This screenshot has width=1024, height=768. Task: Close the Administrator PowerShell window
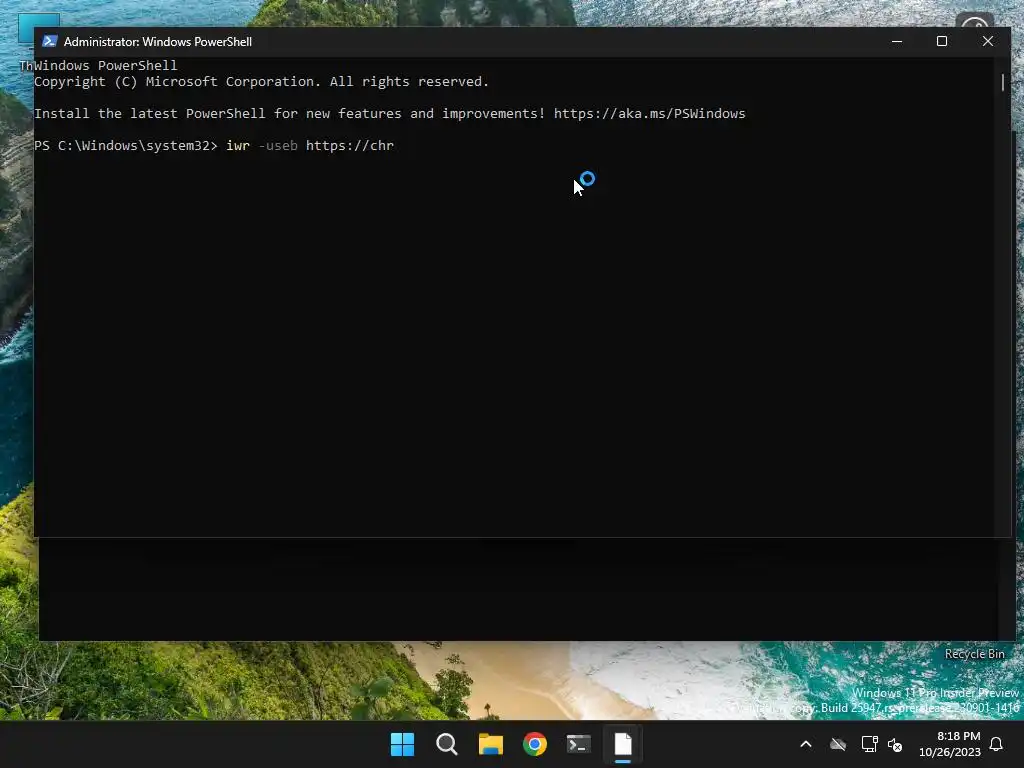pyautogui.click(x=987, y=41)
